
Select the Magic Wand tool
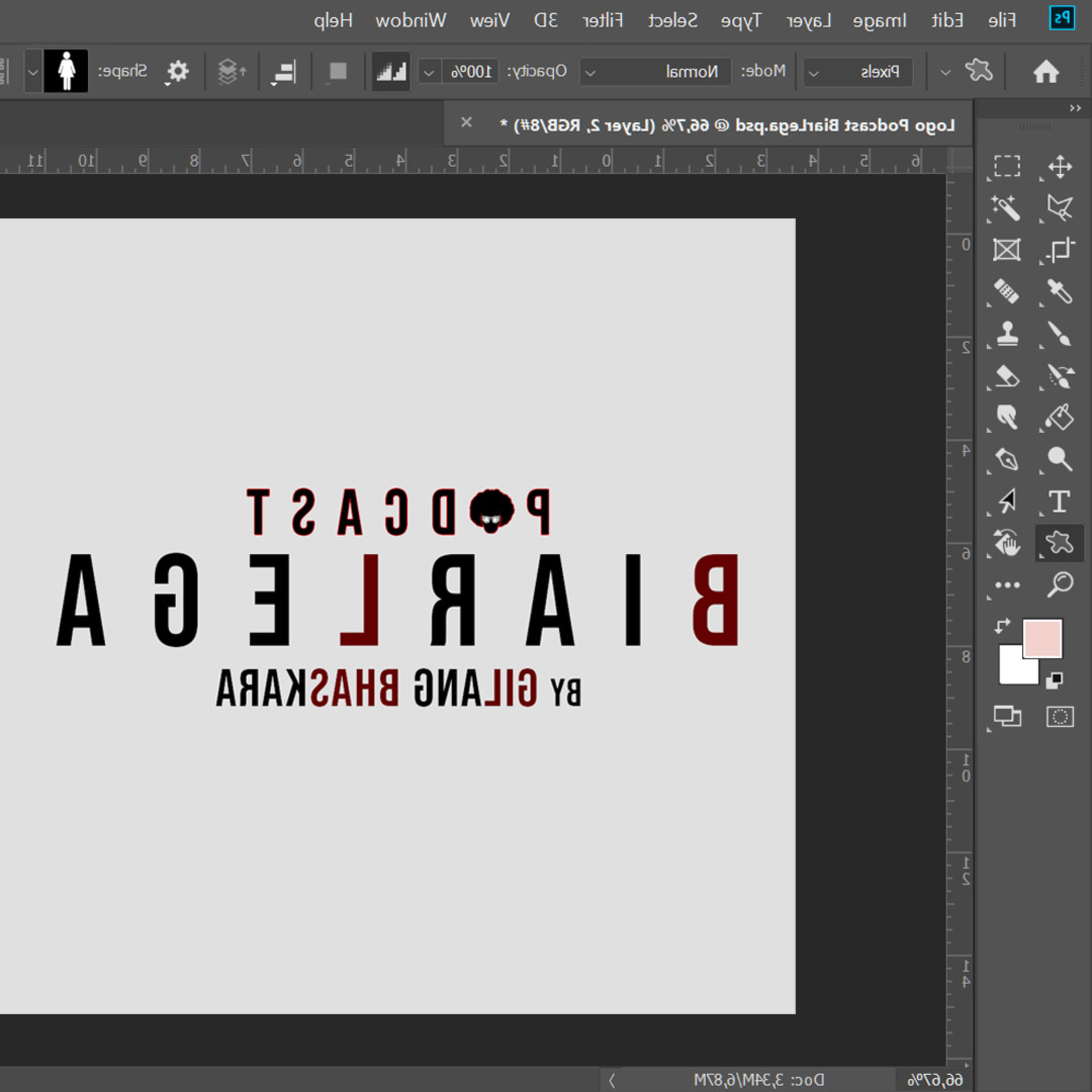(x=1007, y=208)
